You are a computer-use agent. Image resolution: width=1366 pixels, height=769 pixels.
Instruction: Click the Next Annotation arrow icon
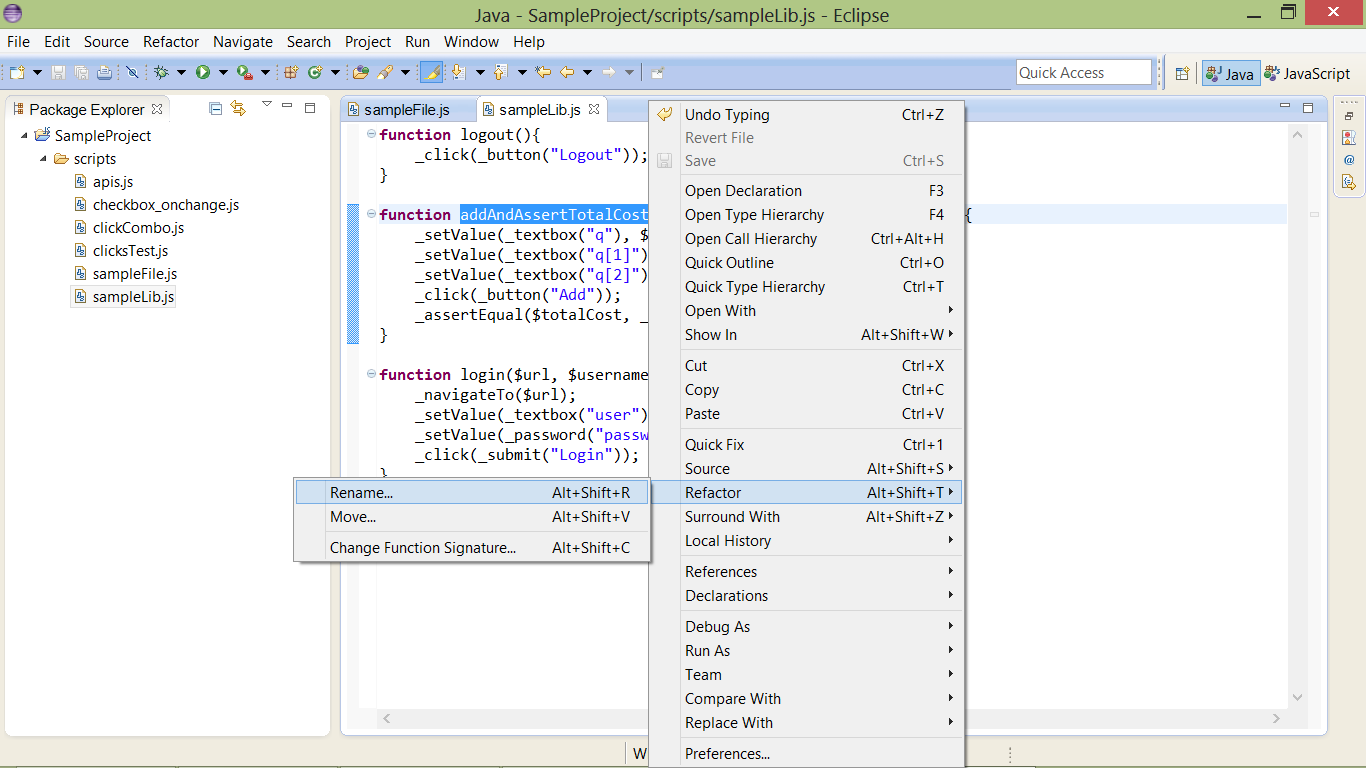click(x=459, y=72)
